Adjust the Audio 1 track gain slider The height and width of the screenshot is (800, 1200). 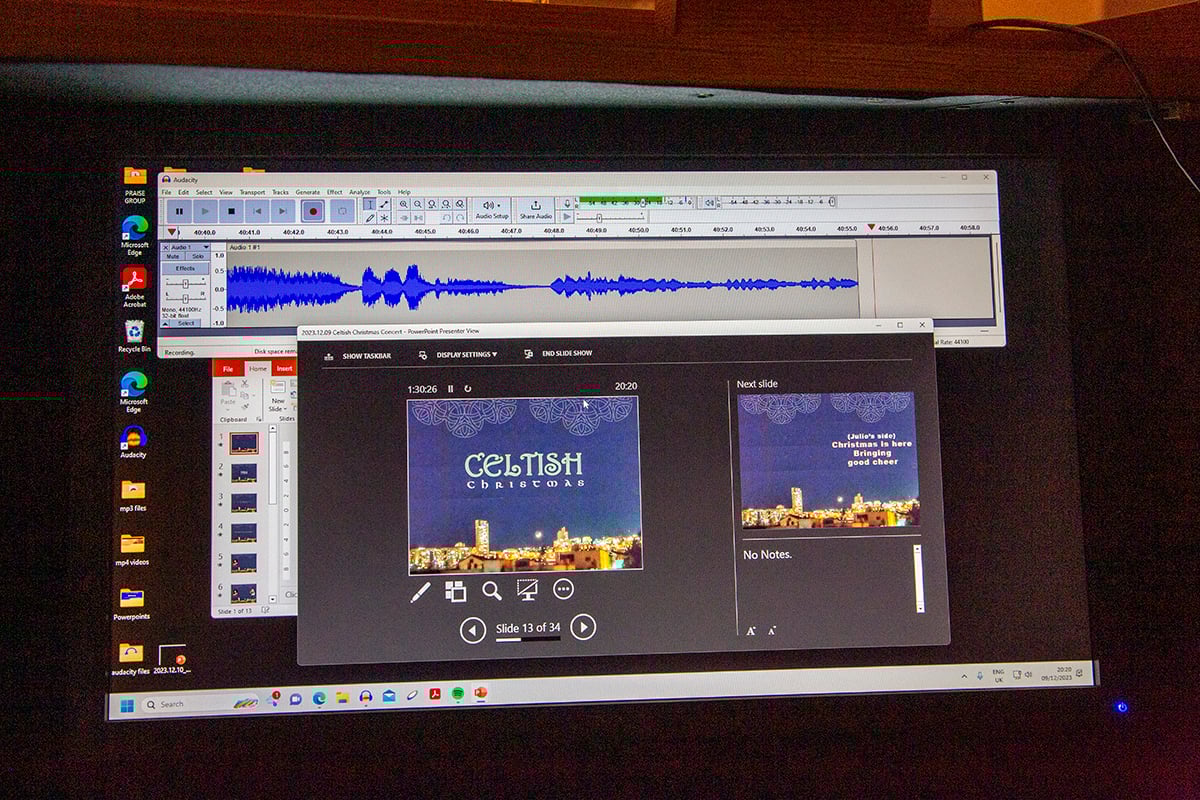(x=185, y=285)
